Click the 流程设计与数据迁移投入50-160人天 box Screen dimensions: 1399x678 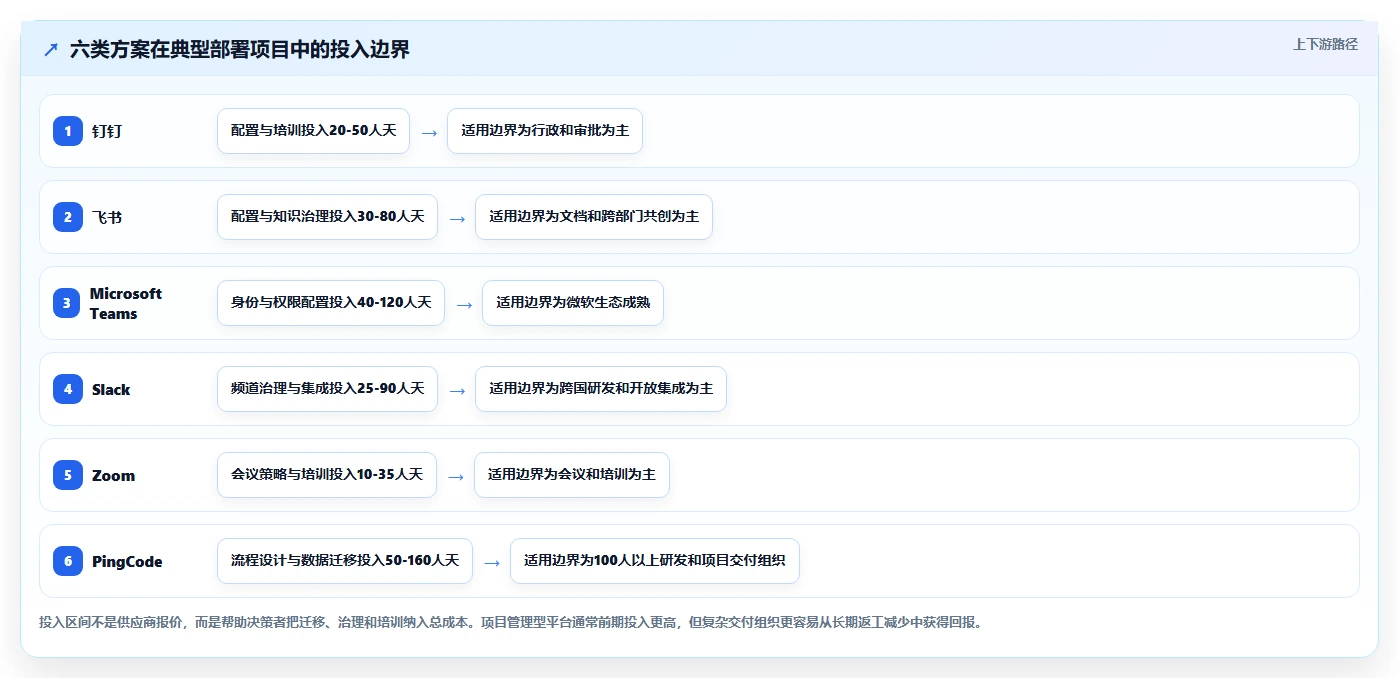point(345,561)
